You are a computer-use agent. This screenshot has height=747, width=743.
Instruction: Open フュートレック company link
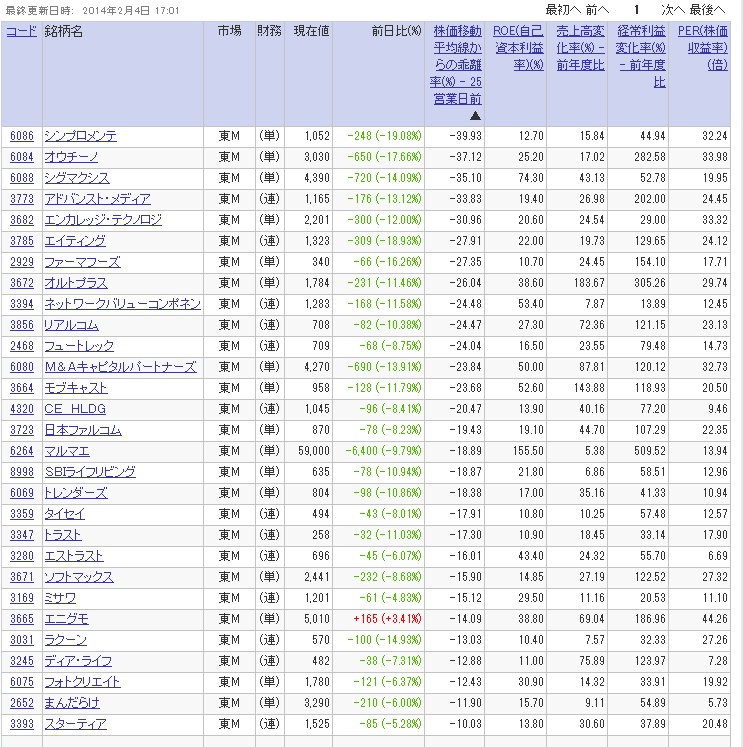pyautogui.click(x=79, y=346)
